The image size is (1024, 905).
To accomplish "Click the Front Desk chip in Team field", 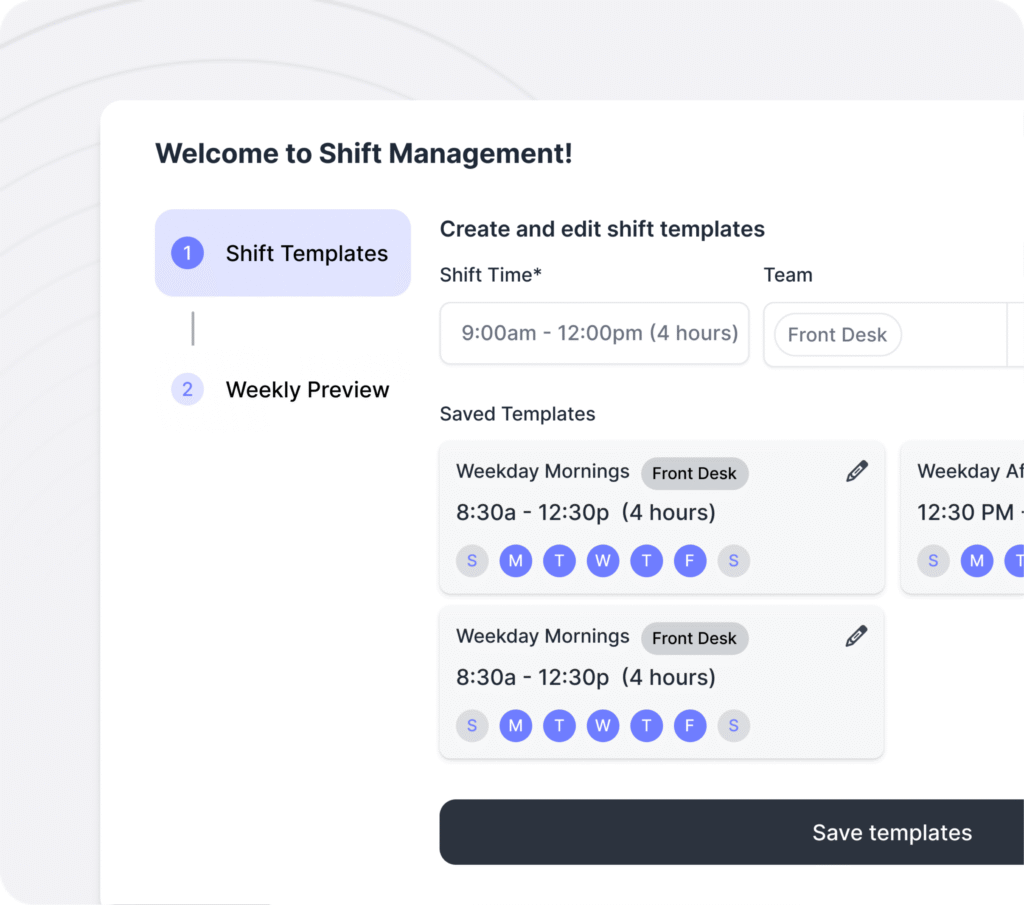I will tap(837, 335).
